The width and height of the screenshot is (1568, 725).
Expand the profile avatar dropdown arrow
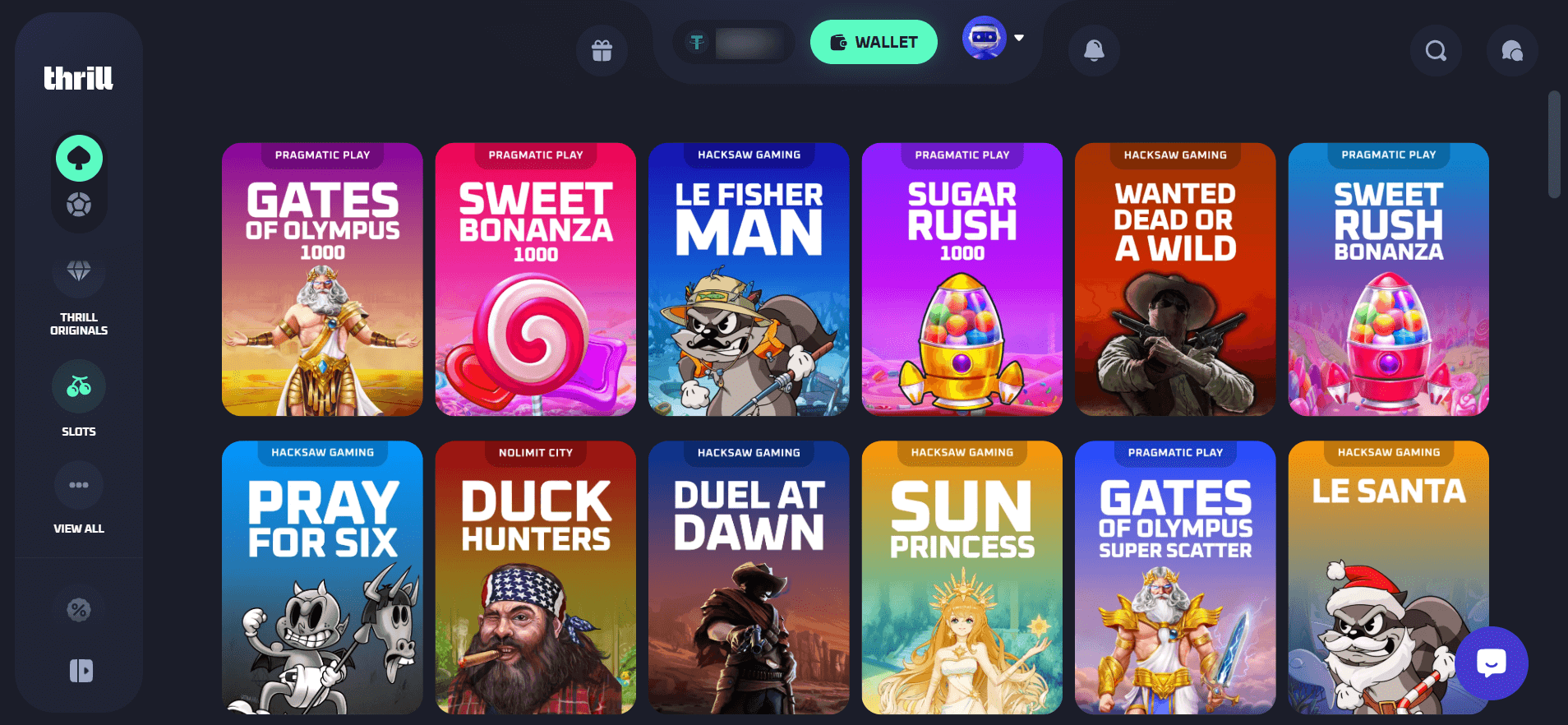tap(1019, 38)
